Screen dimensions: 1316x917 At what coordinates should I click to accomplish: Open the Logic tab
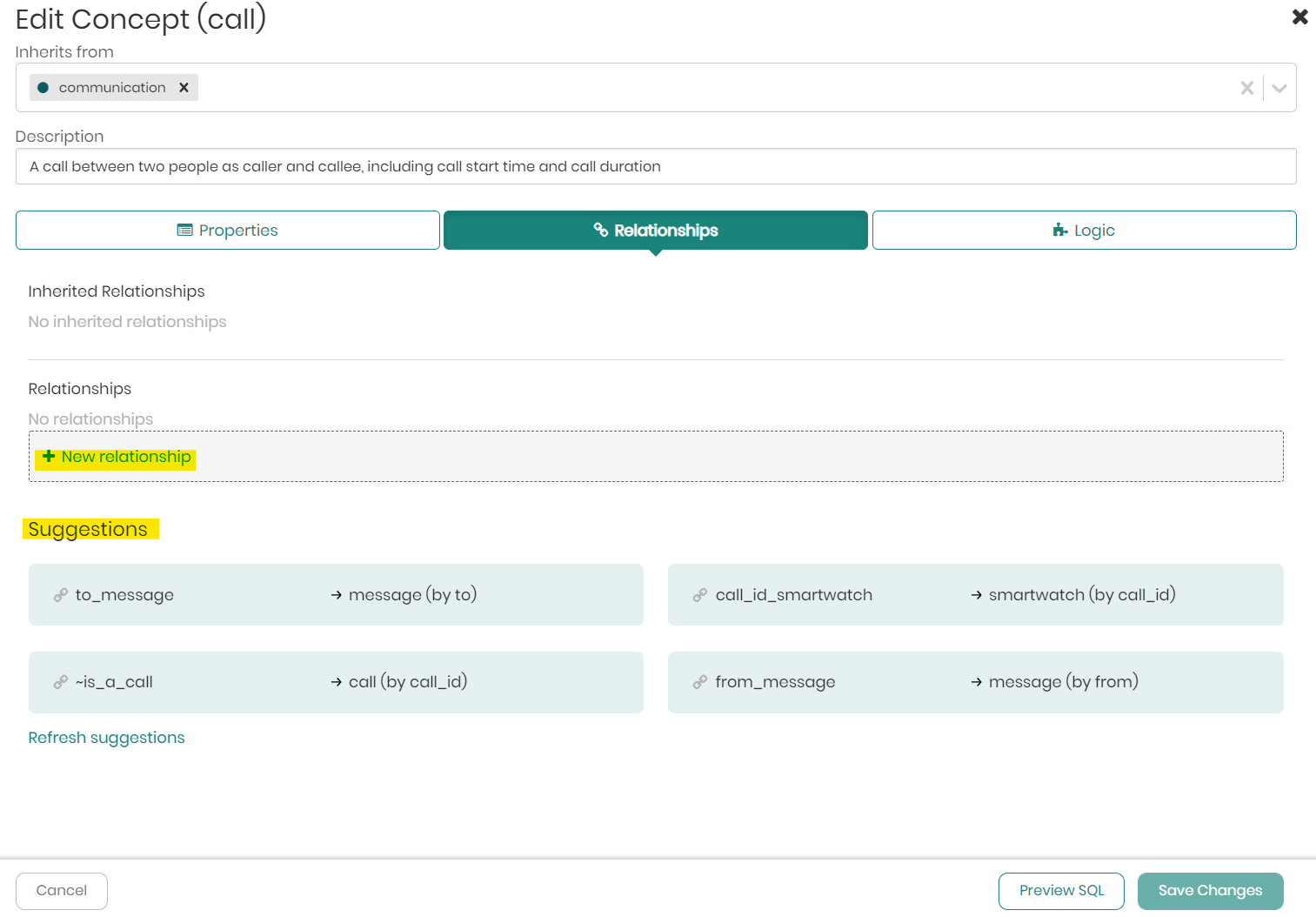tap(1084, 231)
